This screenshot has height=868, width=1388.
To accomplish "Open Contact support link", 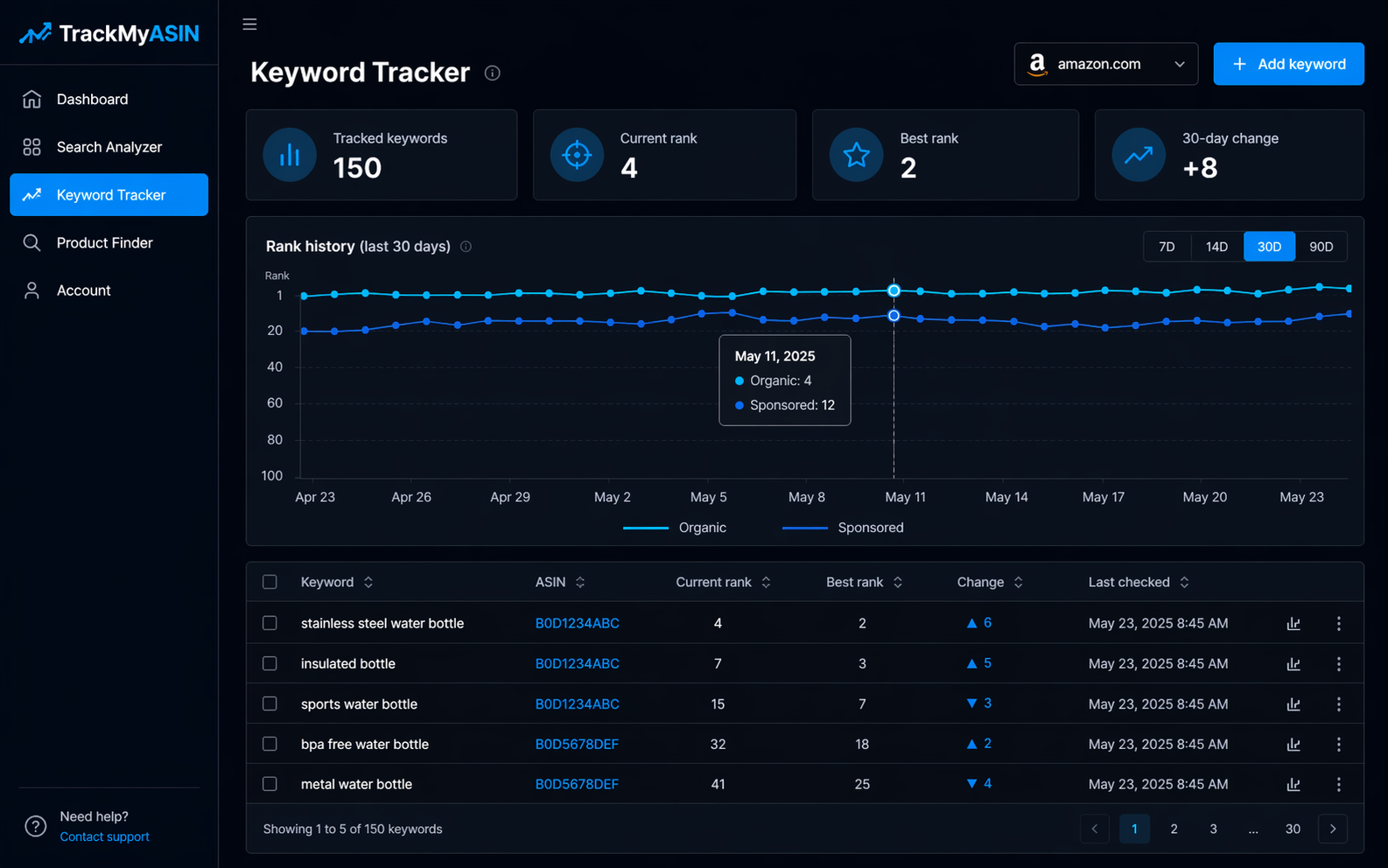I will (104, 837).
